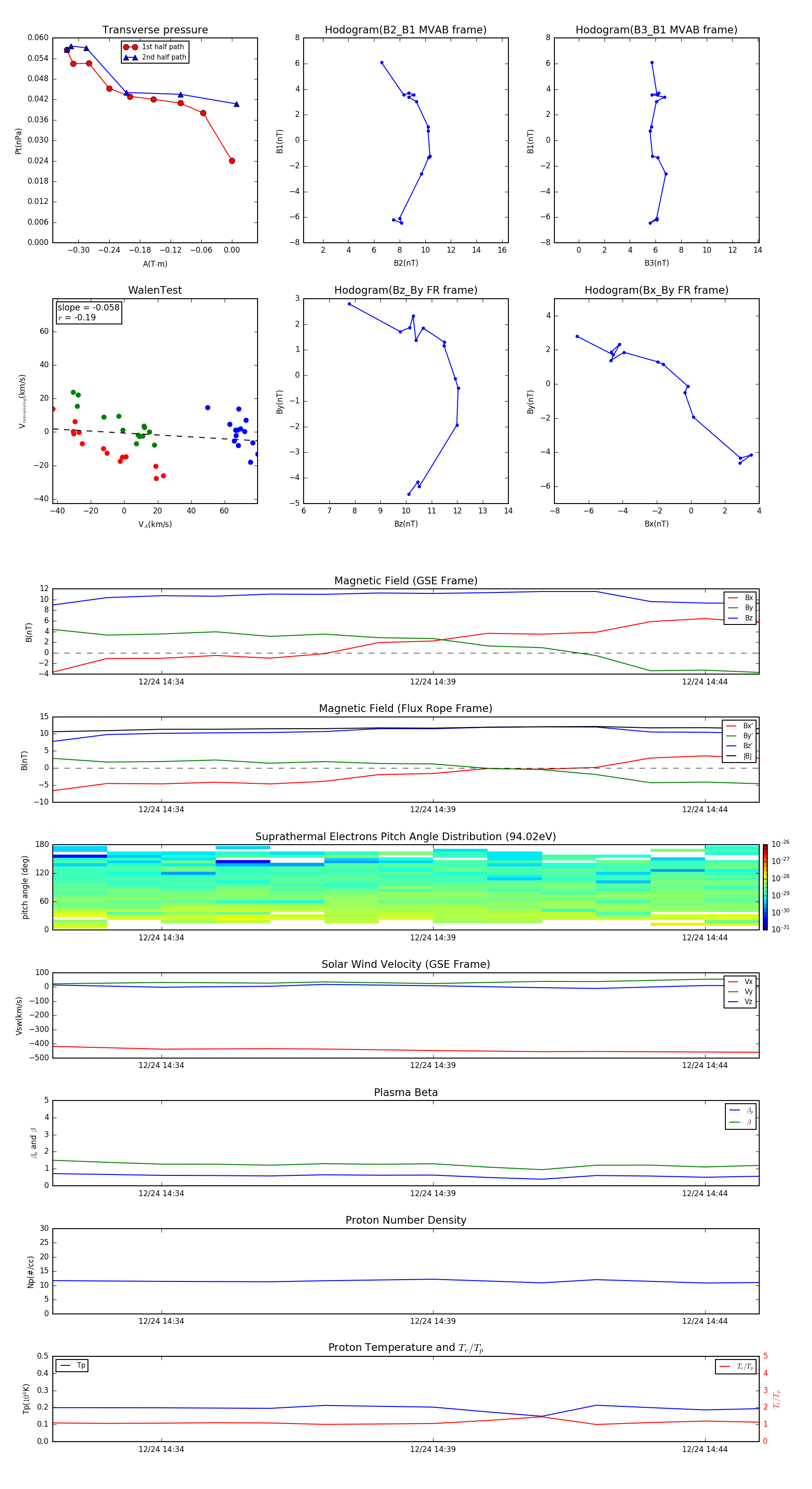Viewport: 812px width, 1489px height.
Task: Click the "B3(nT)" x-axis label
Action: [656, 263]
